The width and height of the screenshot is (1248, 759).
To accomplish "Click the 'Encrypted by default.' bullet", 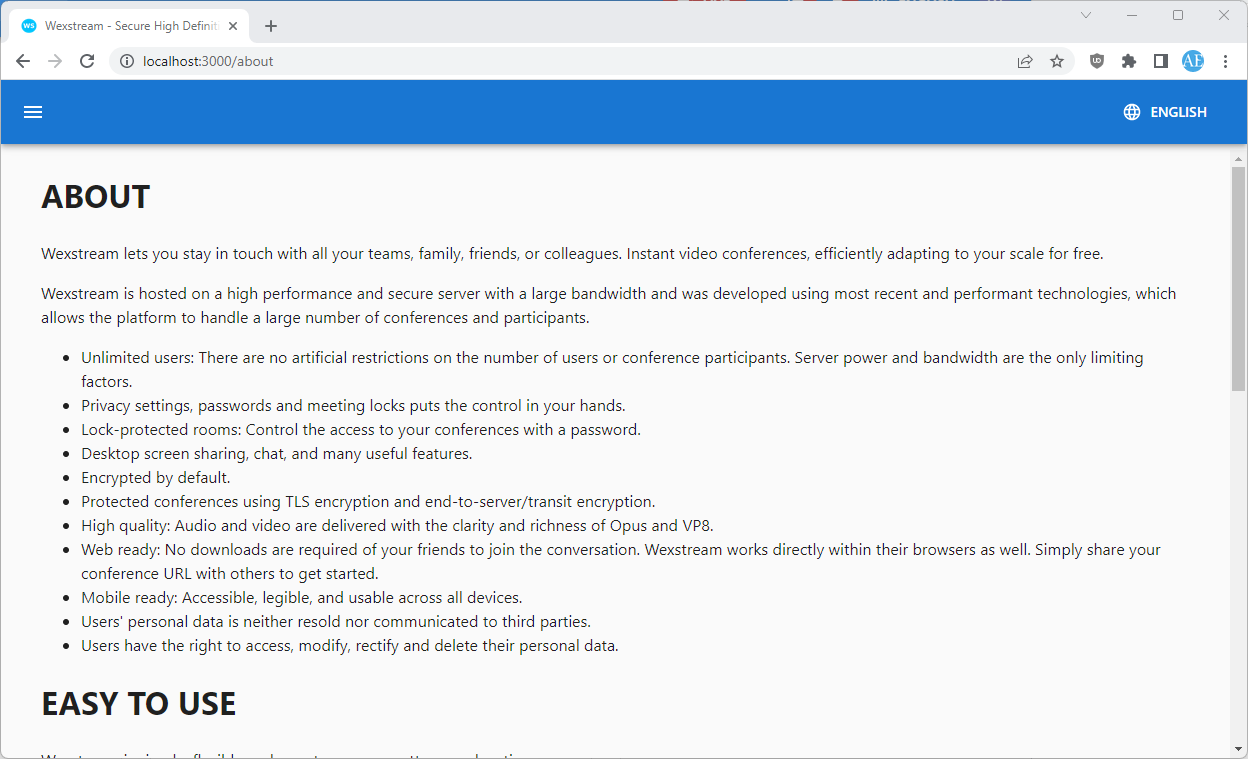I will (x=156, y=478).
